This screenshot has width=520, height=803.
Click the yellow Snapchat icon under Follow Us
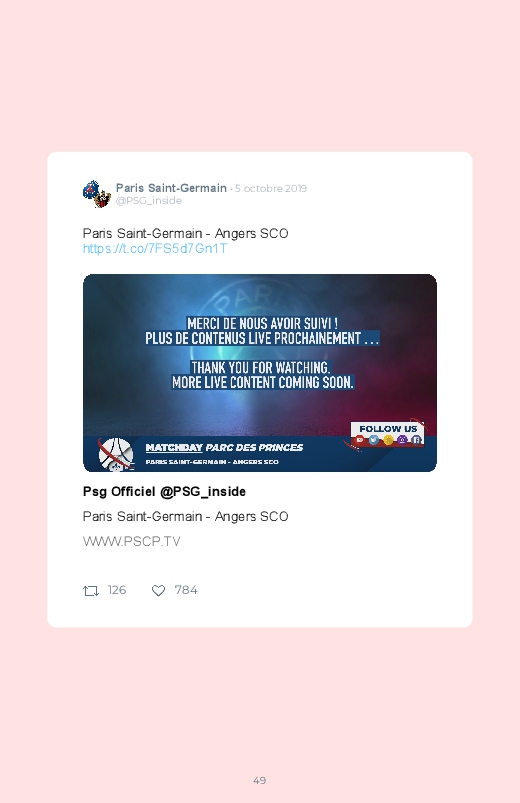coord(388,440)
